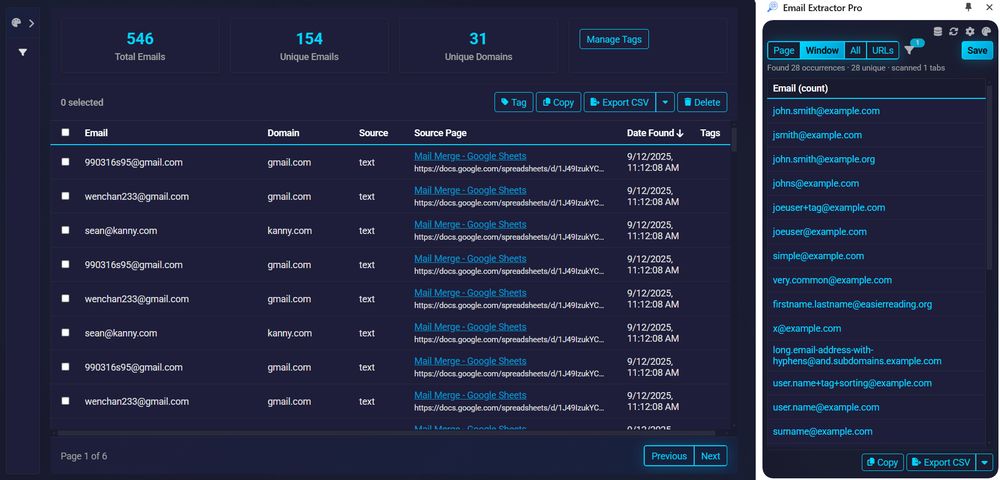Expand the left sidebar with the chevron arrow
This screenshot has width=1000, height=480.
click(31, 23)
